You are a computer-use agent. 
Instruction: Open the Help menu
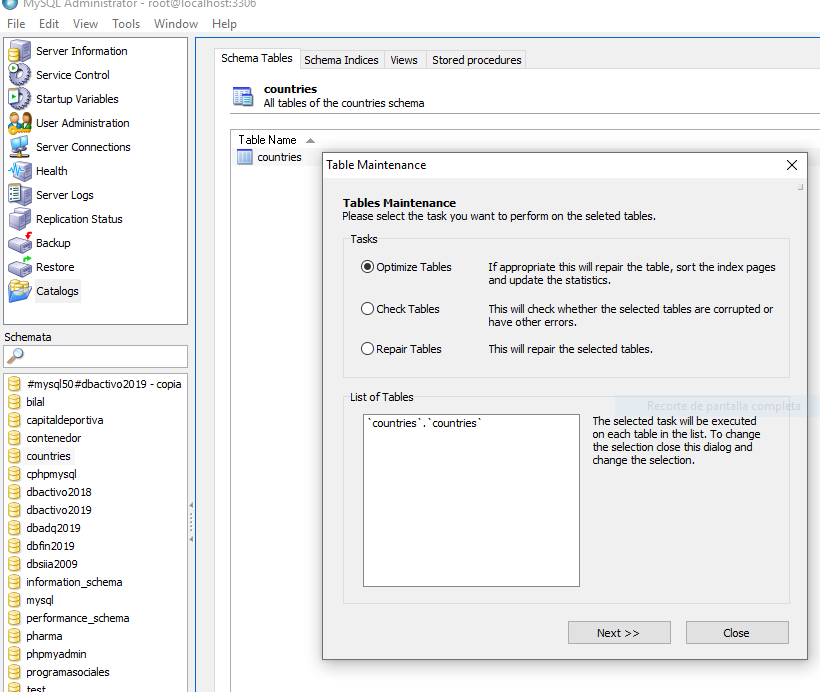(224, 24)
